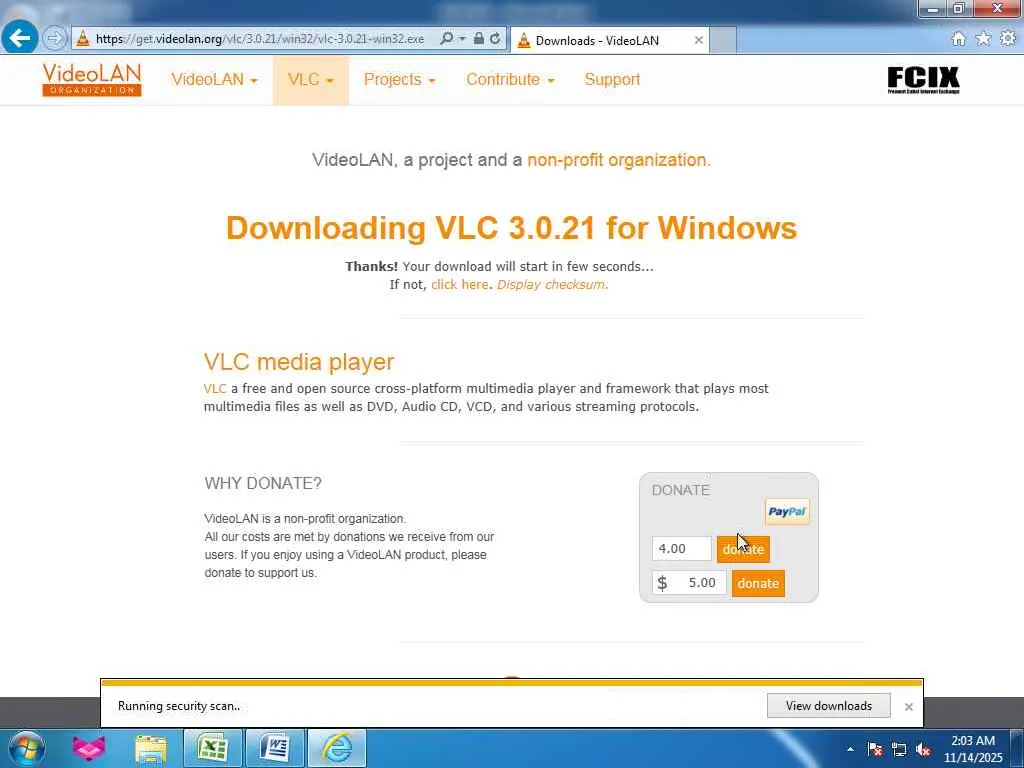Click the 'click here' download link
1024x768 pixels.
(x=460, y=285)
